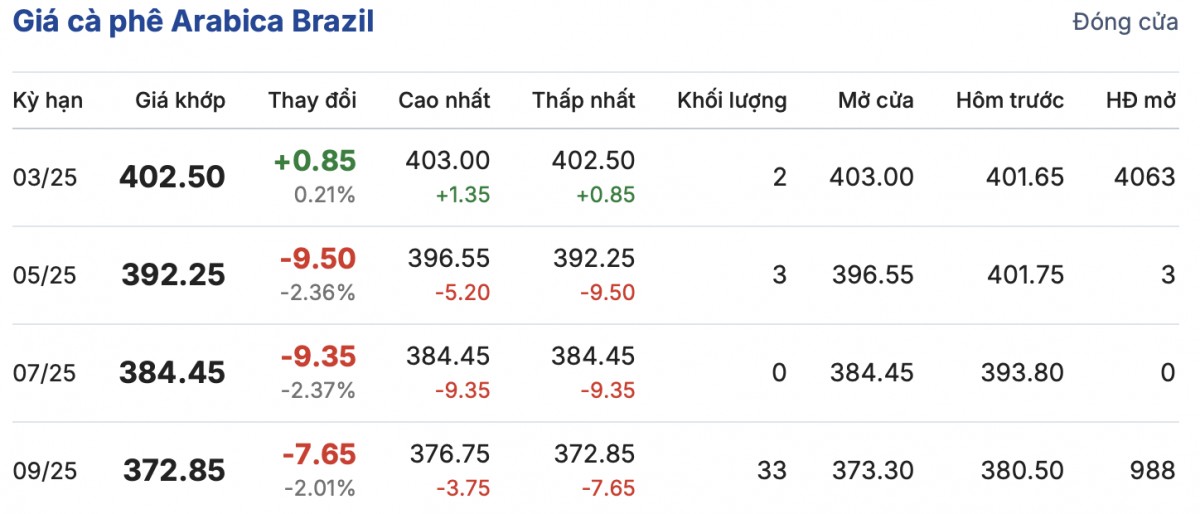Select the Giá khớp column header
This screenshot has width=1200, height=514.
[181, 100]
